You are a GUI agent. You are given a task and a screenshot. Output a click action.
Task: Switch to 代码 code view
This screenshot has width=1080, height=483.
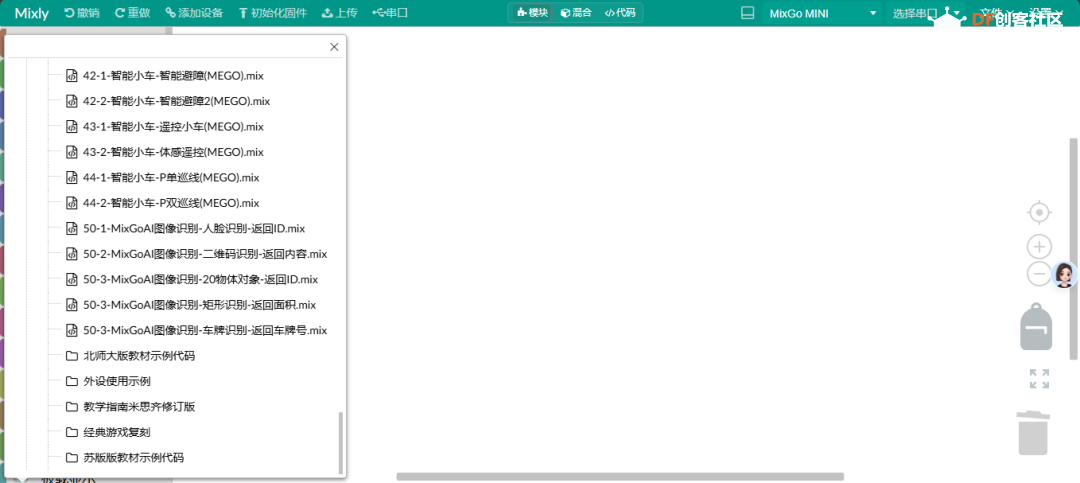point(620,12)
